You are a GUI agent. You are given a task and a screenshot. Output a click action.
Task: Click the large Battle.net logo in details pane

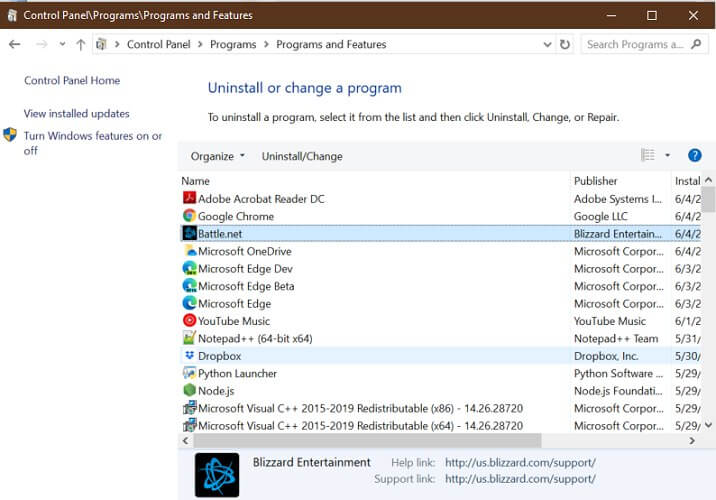(x=217, y=475)
